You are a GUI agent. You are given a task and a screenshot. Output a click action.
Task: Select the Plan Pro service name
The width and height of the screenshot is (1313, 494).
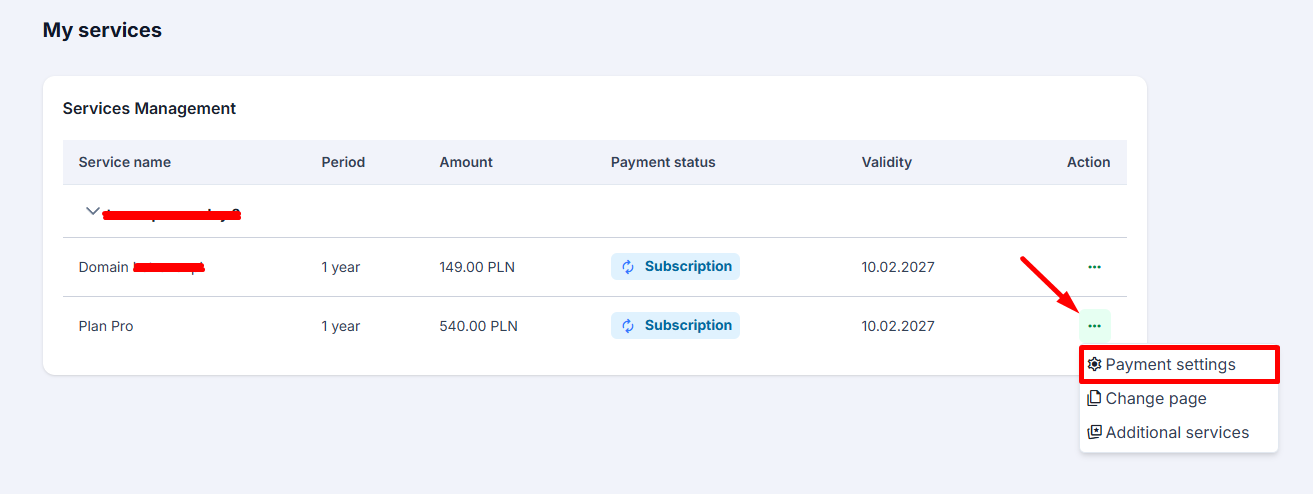106,326
